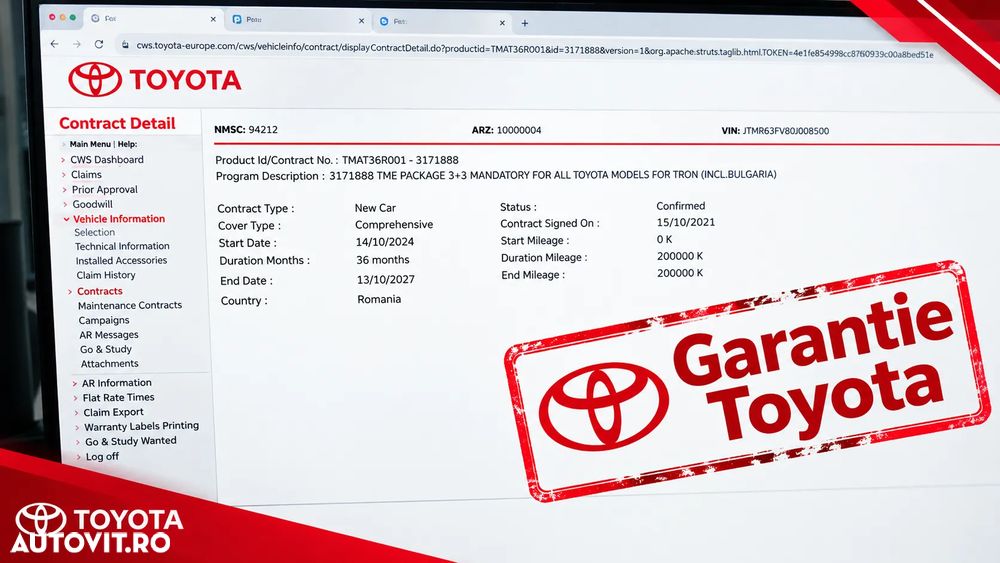
Task: Go back with the browser back arrow
Action: click(54, 44)
